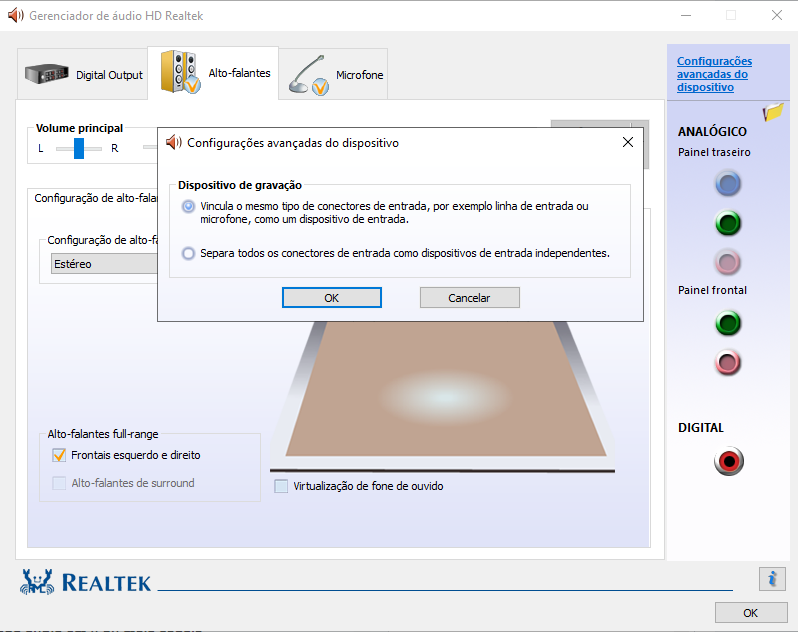Viewport: 798px width, 632px height.
Task: Open the Estéreo speaker configuration dropdown
Action: (x=104, y=264)
